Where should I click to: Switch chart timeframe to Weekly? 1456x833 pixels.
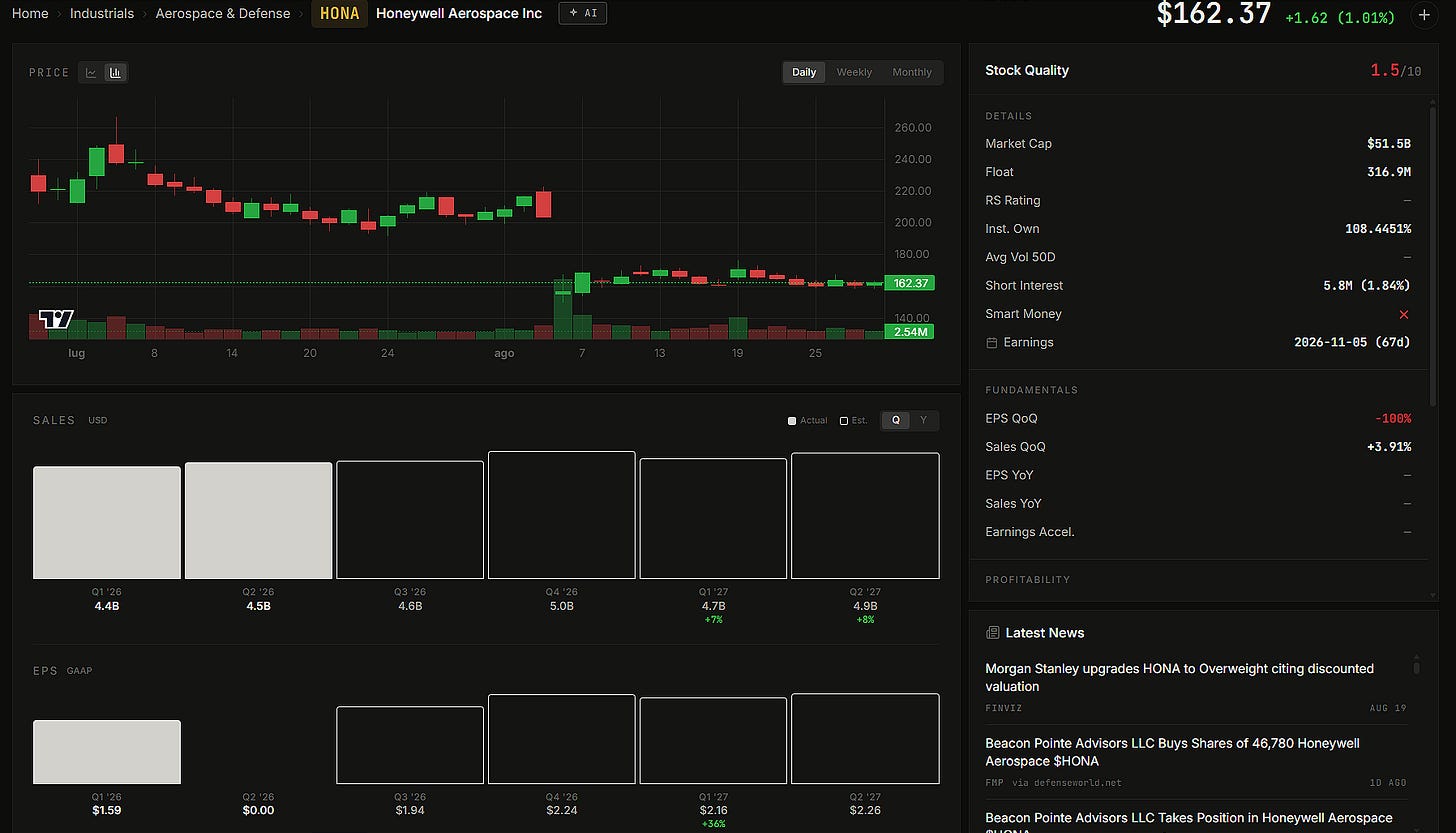tap(854, 72)
